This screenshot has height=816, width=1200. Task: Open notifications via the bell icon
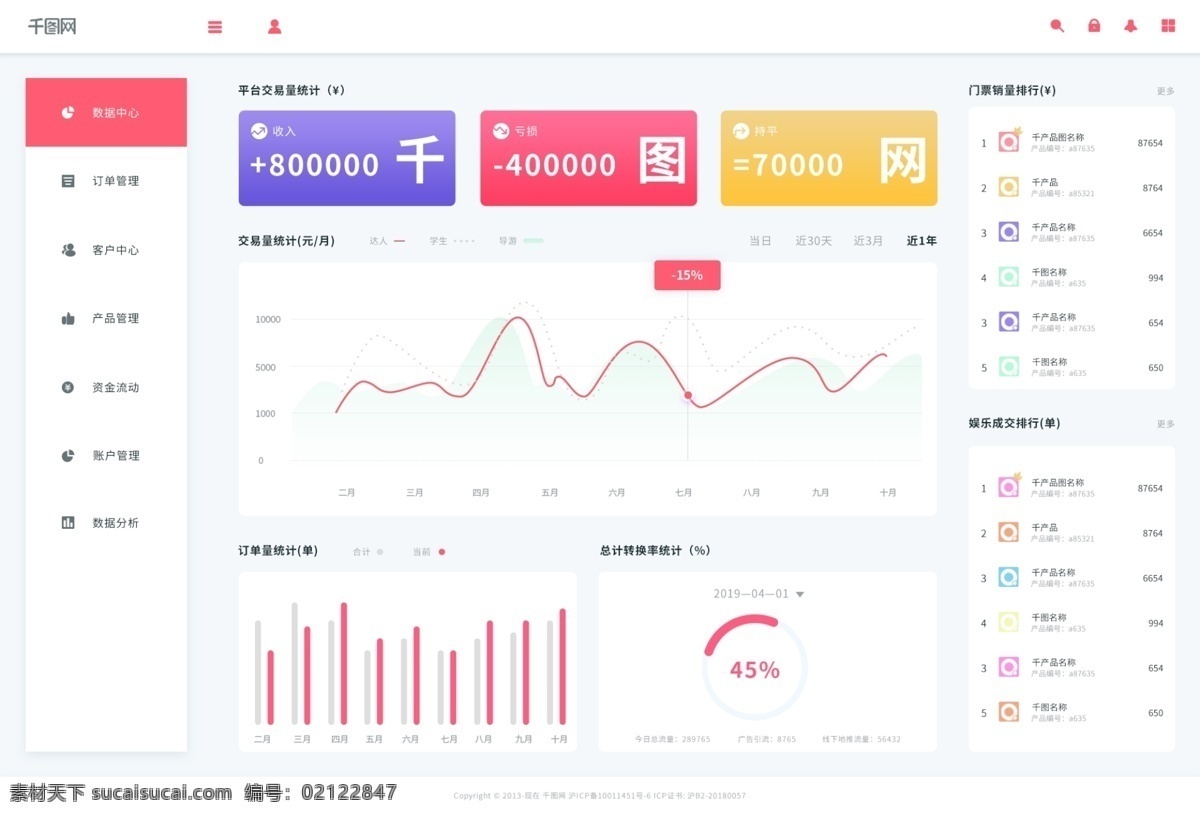pos(1131,26)
